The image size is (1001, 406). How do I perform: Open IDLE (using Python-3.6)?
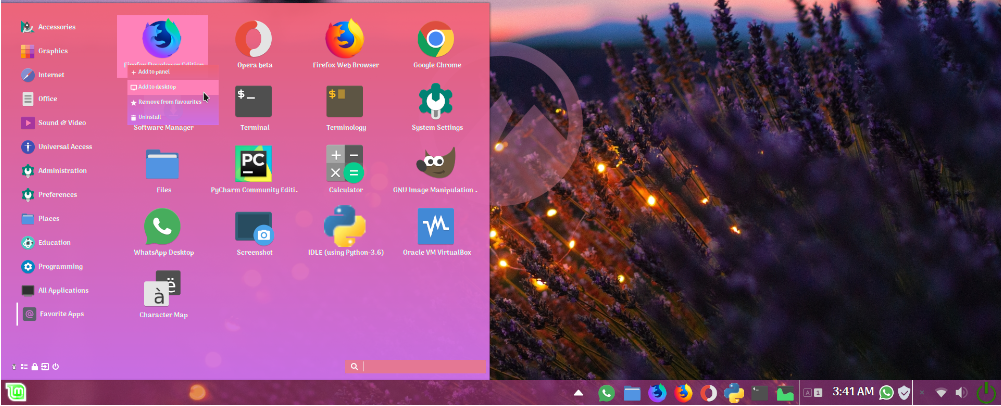[345, 232]
